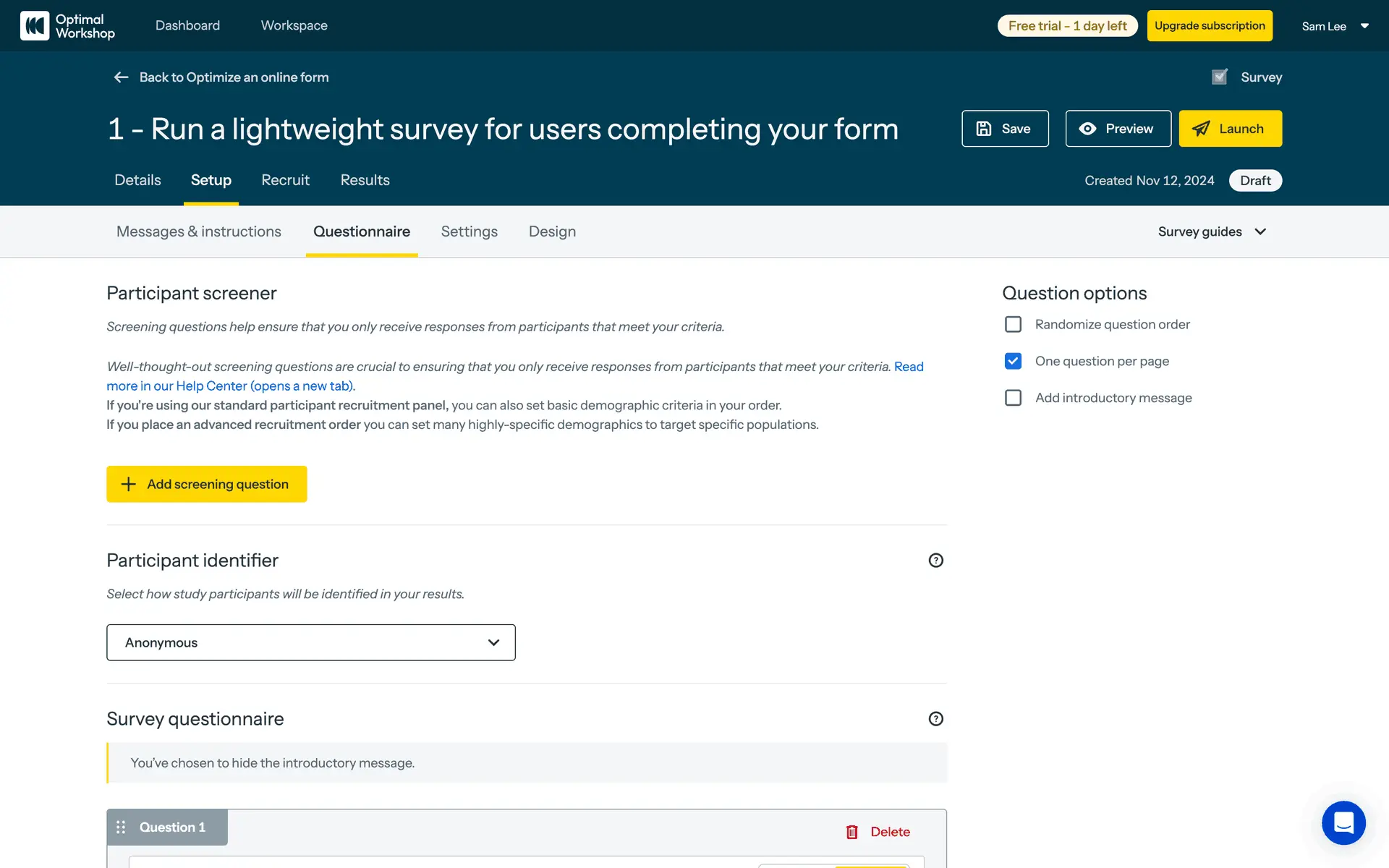Expand the Survey guides menu

click(x=1212, y=231)
